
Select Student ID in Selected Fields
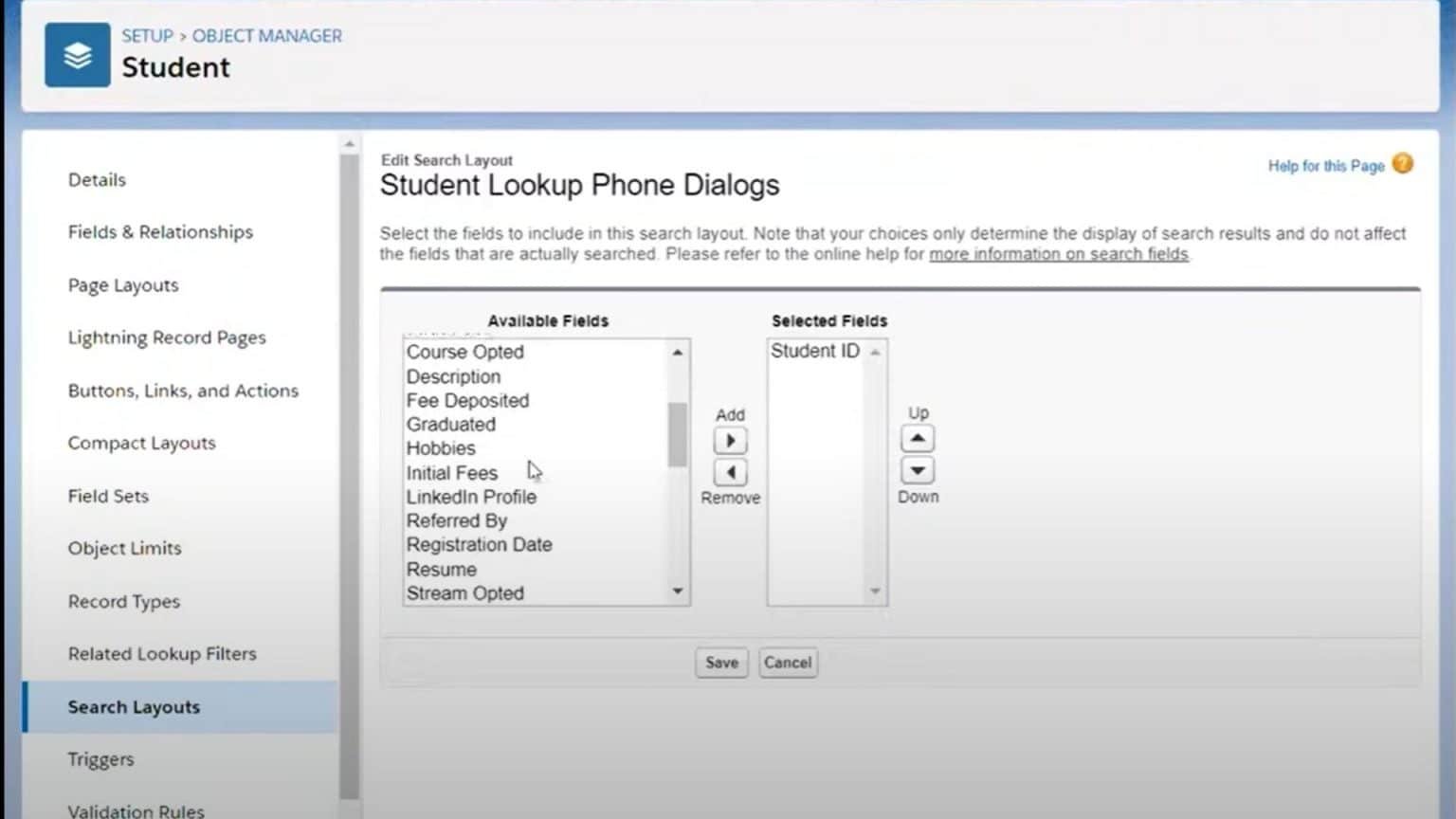click(x=814, y=350)
